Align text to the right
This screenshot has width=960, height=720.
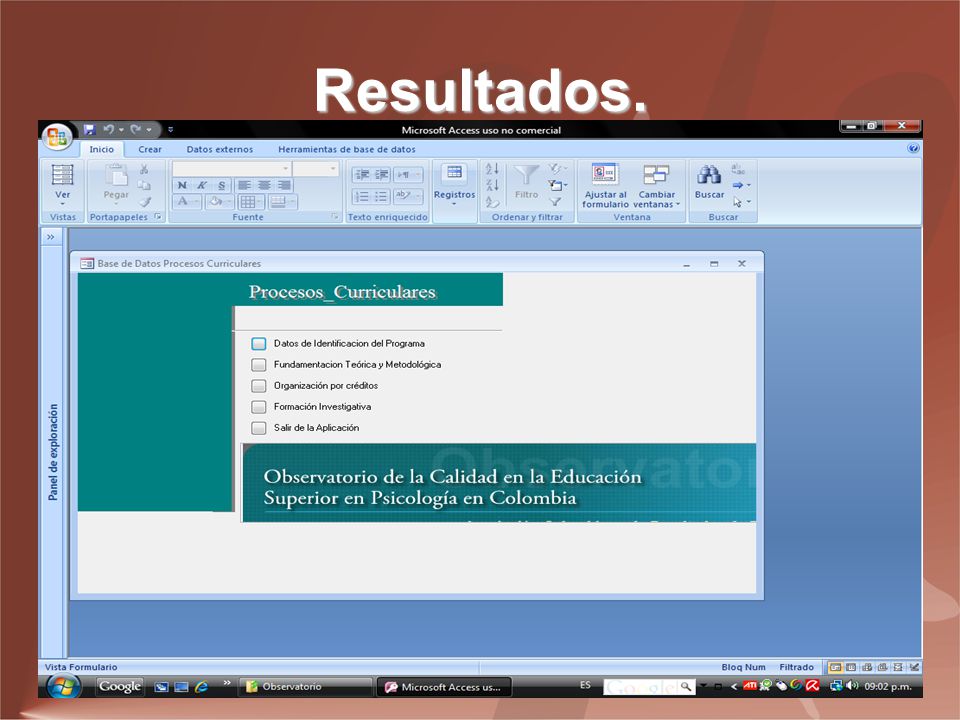click(284, 186)
